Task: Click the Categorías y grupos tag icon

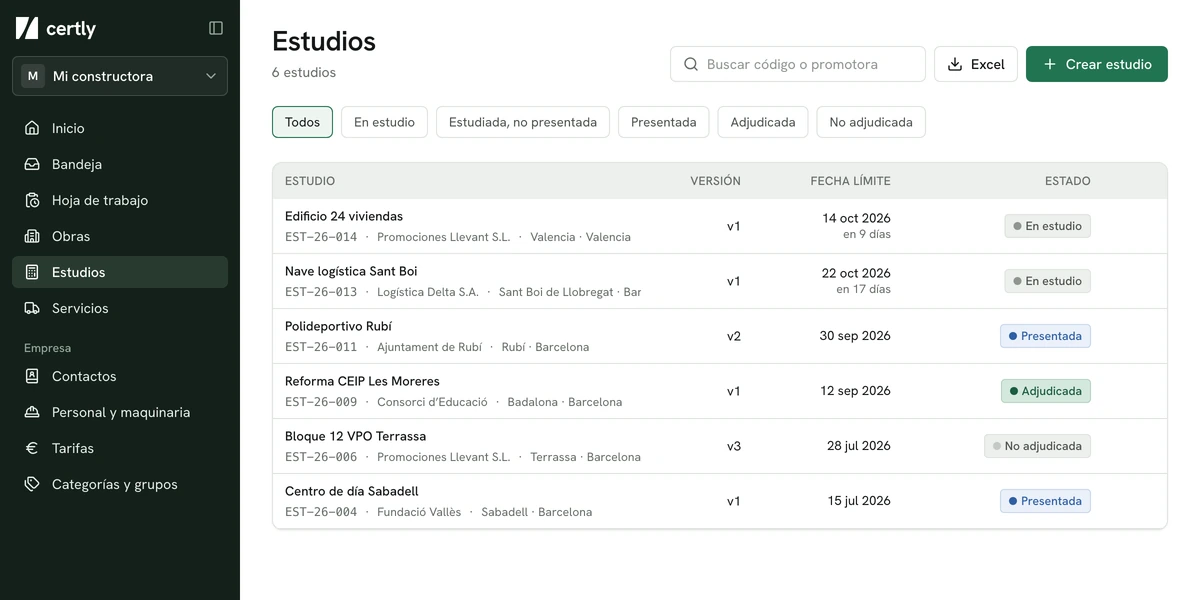Action: coord(32,484)
